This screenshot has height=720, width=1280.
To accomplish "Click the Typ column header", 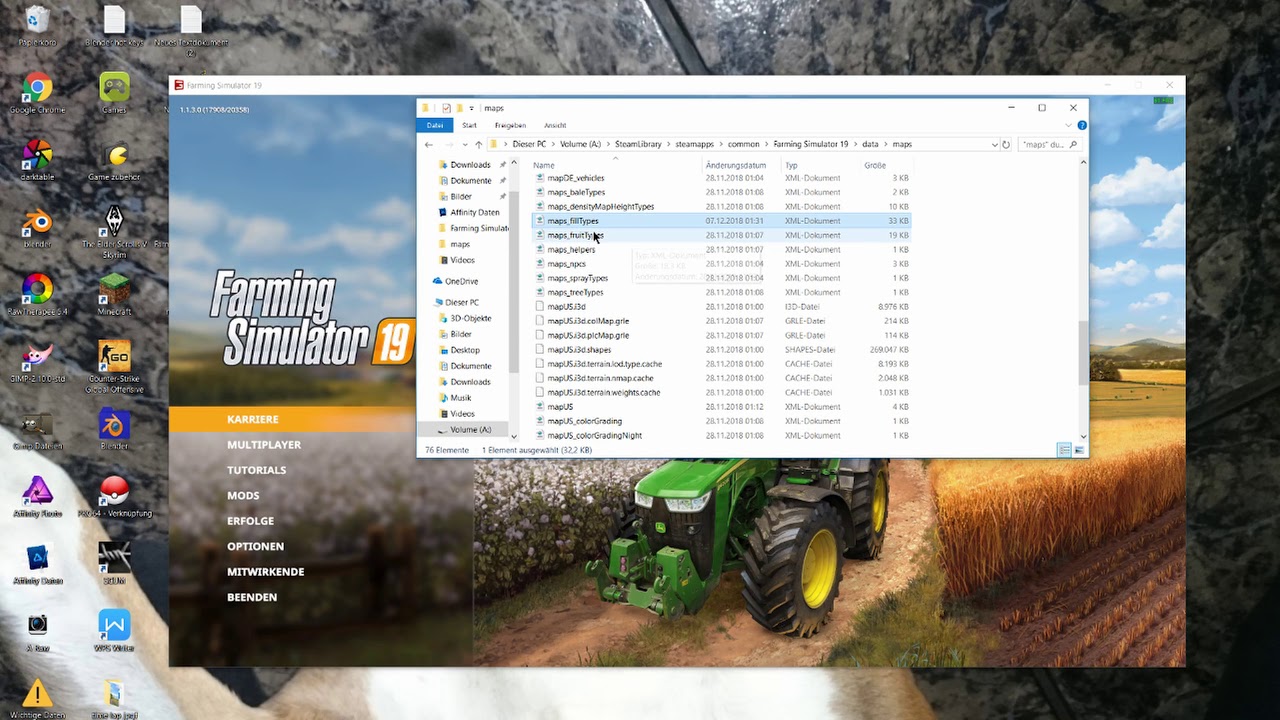I will coord(791,165).
